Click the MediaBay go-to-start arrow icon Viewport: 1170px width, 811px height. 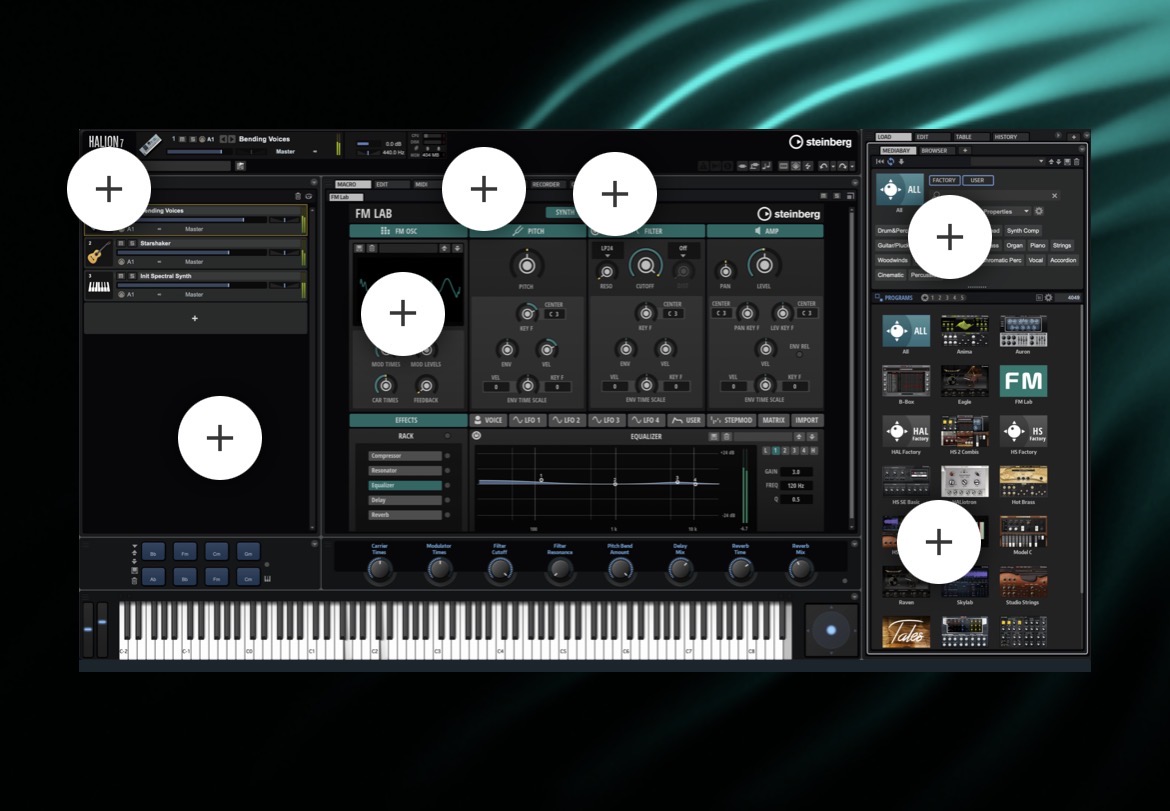pos(880,161)
